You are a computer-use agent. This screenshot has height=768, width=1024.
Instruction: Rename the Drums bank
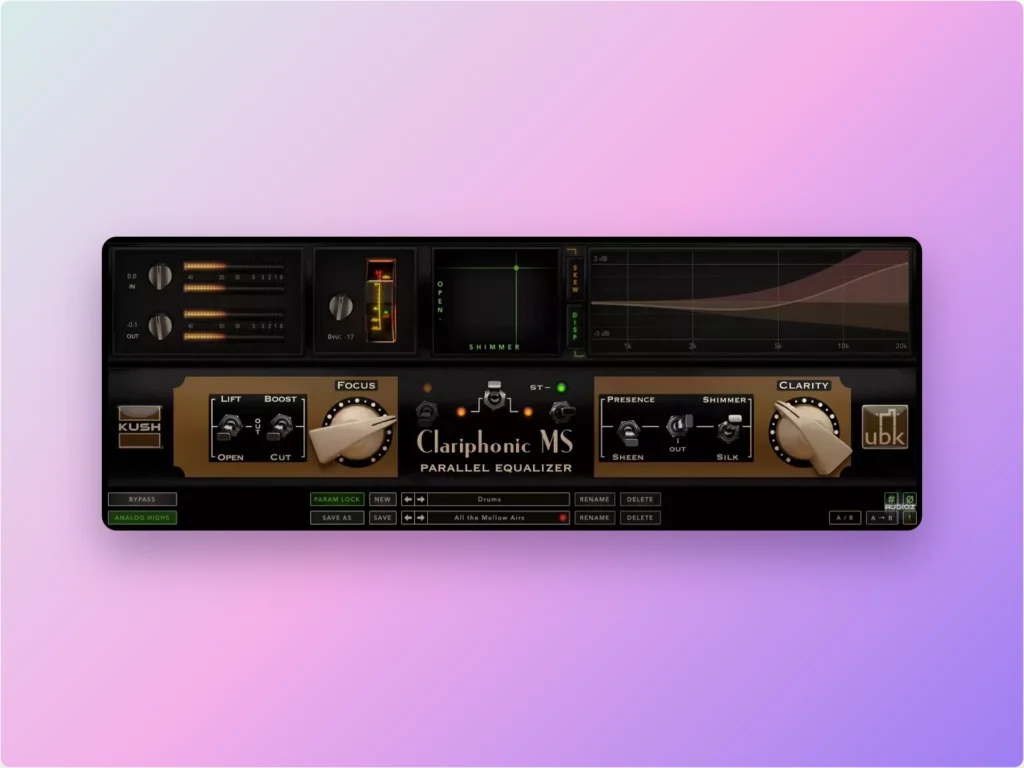click(x=594, y=500)
